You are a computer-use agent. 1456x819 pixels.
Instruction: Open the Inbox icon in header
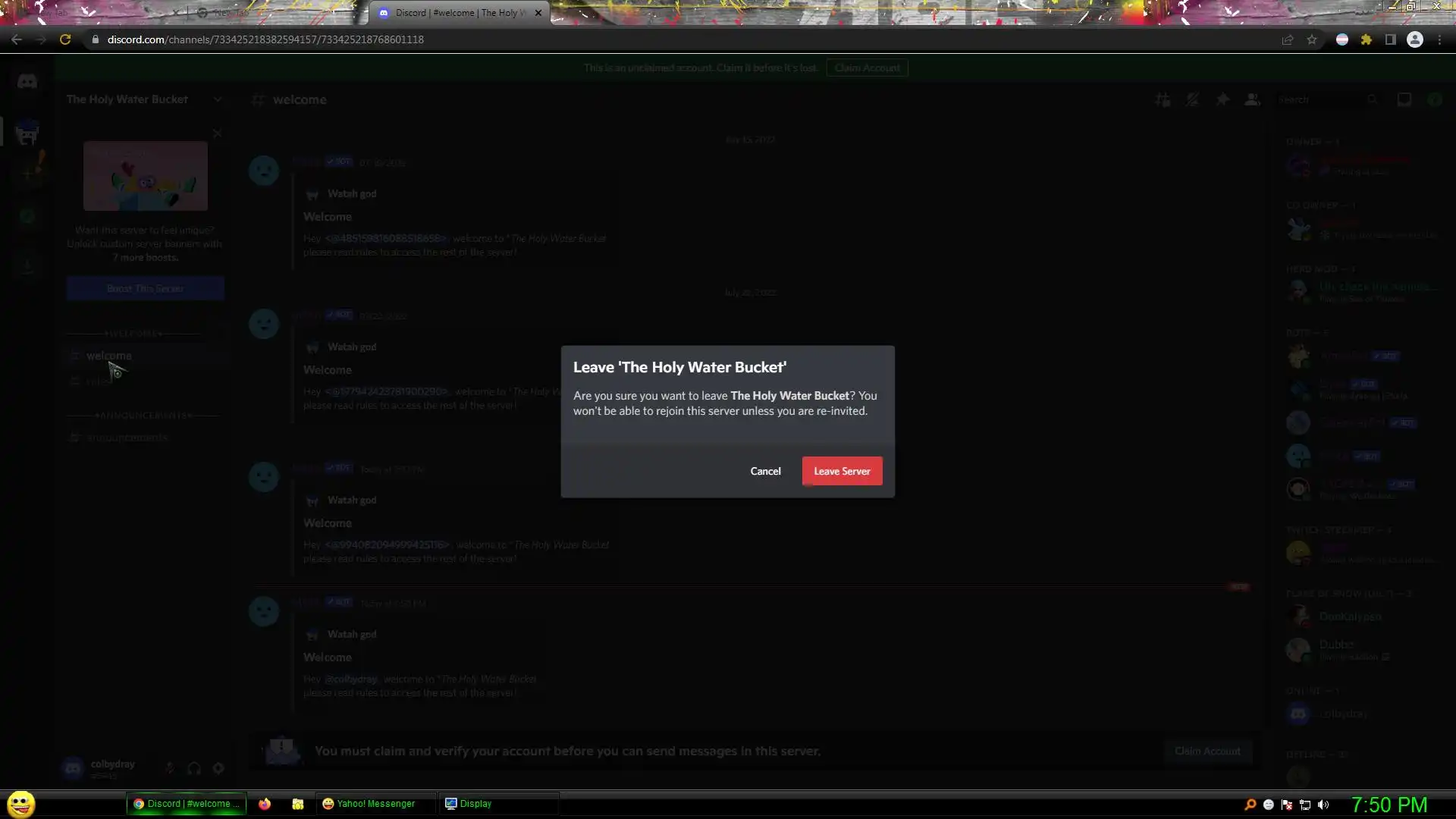pos(1404,99)
